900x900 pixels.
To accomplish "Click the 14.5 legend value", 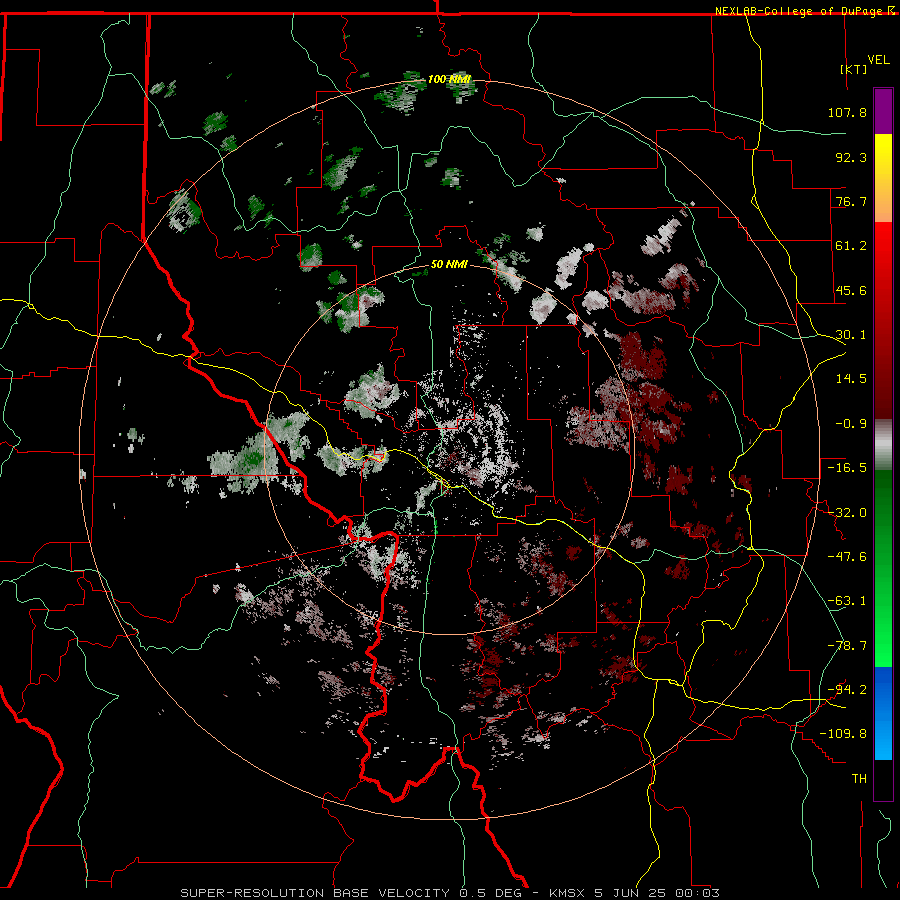I will click(x=851, y=379).
